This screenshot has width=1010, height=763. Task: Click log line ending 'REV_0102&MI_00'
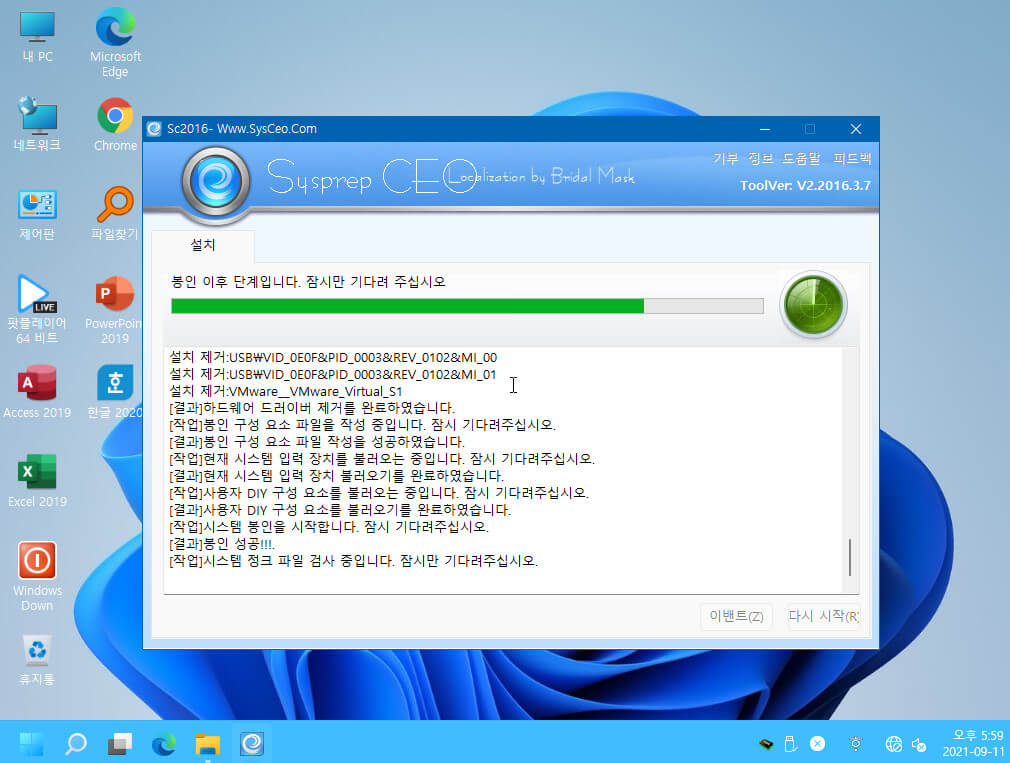click(333, 357)
